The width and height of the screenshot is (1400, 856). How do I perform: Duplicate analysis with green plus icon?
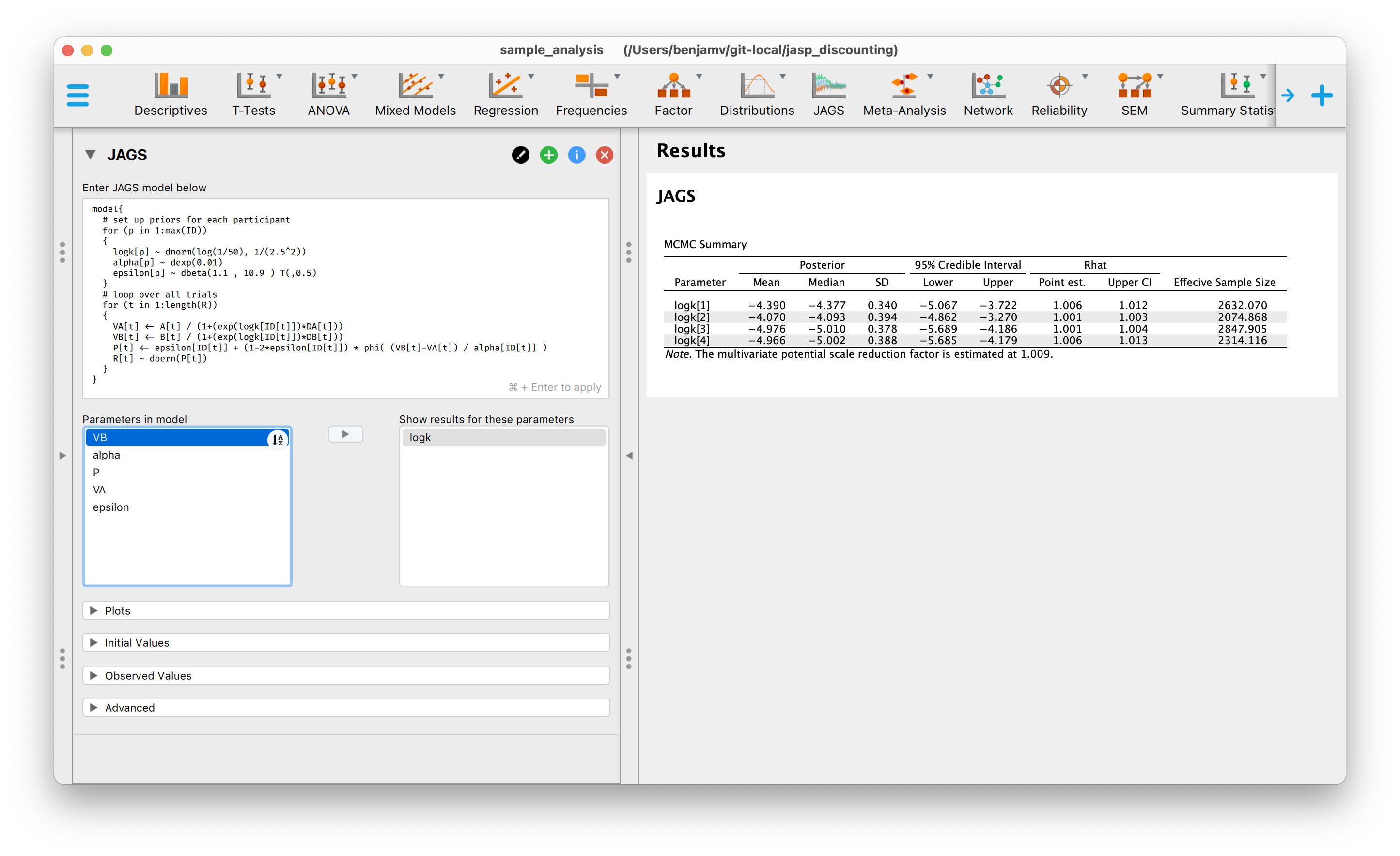tap(548, 155)
